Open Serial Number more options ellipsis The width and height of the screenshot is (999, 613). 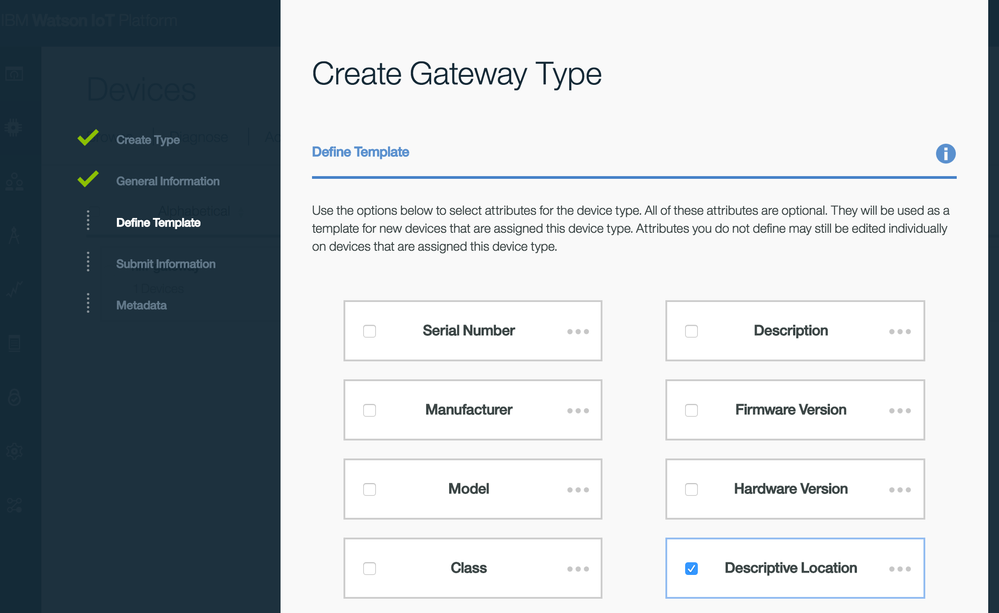(578, 331)
